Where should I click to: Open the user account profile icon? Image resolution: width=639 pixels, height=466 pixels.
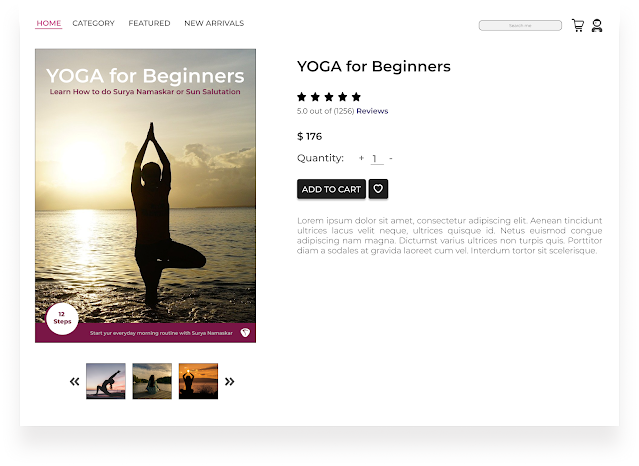coord(597,25)
